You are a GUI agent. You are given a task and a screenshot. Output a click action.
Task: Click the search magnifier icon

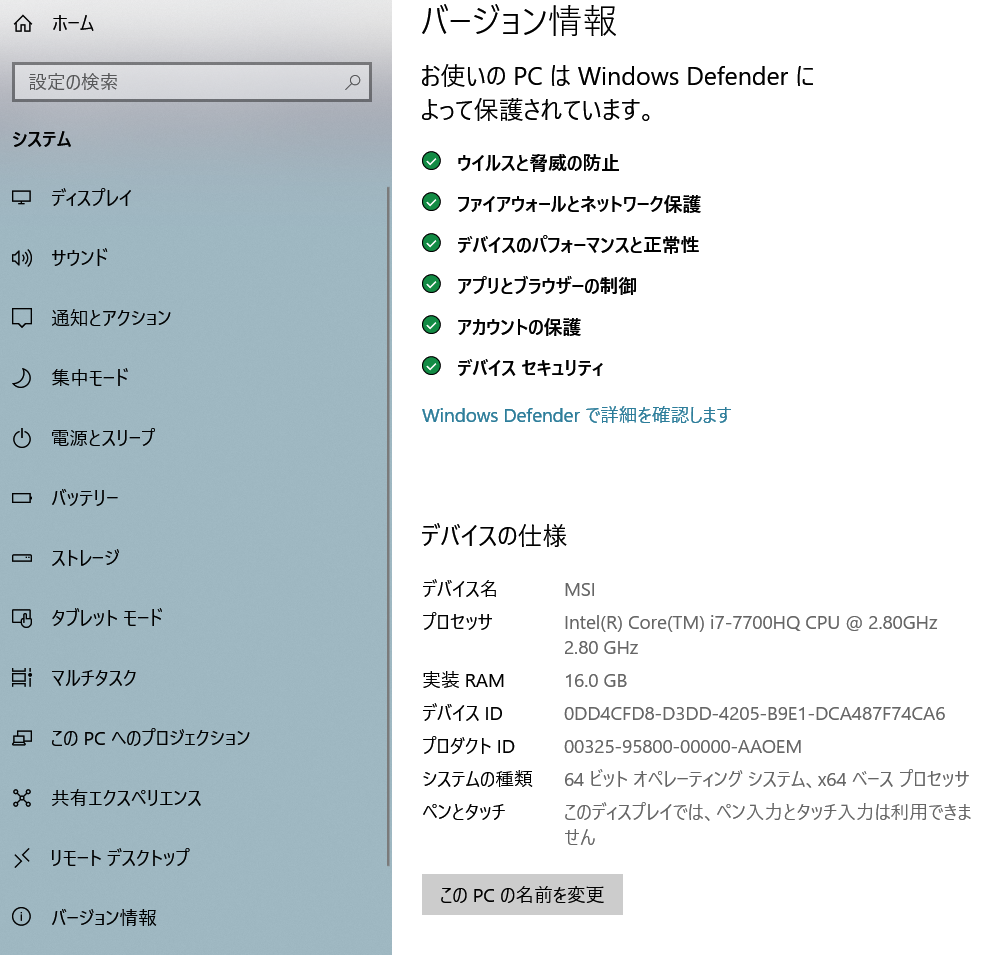click(352, 82)
